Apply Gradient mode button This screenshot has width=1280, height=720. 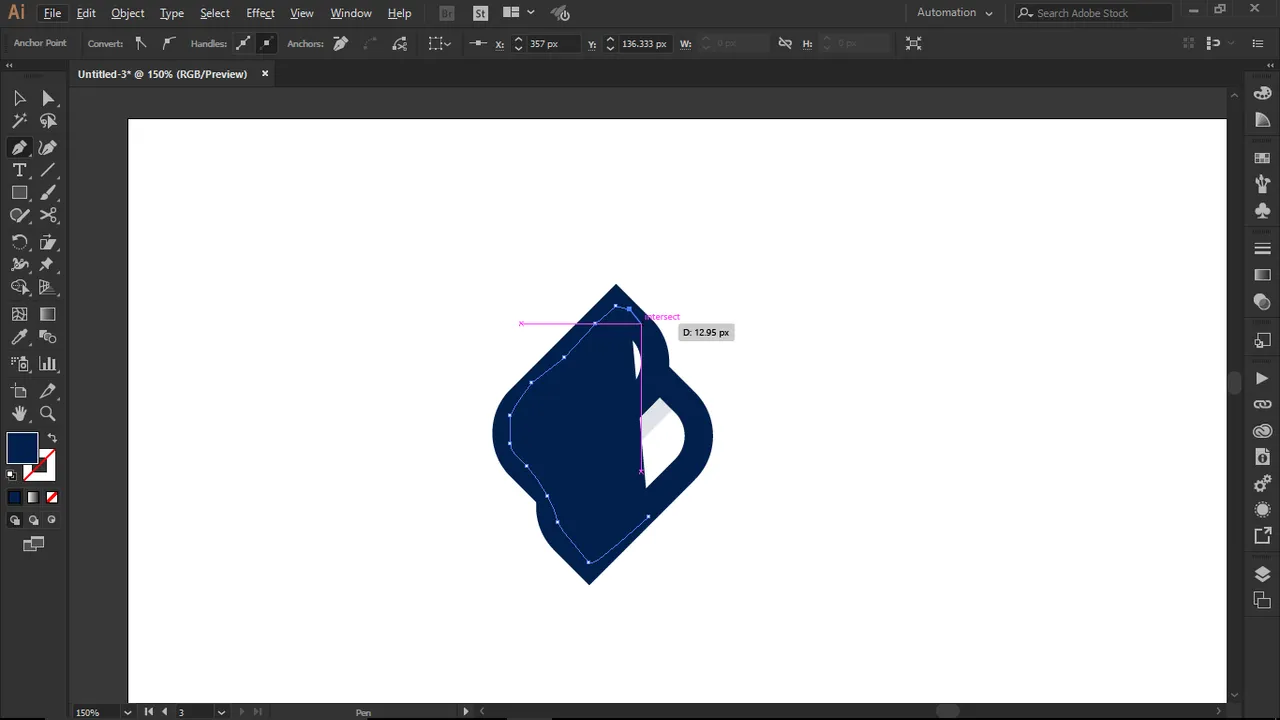point(33,497)
